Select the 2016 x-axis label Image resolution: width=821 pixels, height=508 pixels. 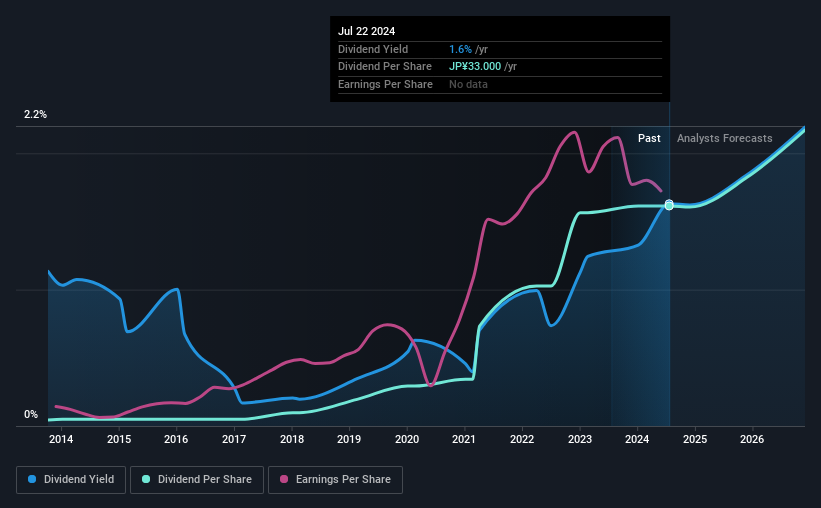[176, 439]
